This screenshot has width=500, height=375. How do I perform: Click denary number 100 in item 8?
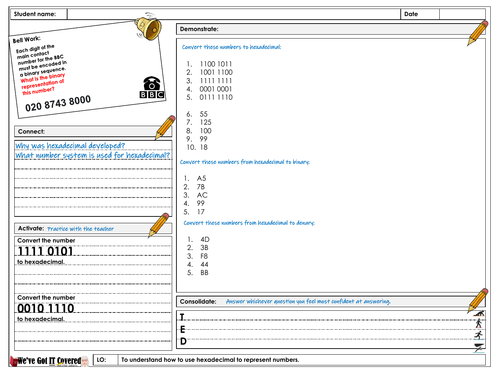tap(205, 131)
